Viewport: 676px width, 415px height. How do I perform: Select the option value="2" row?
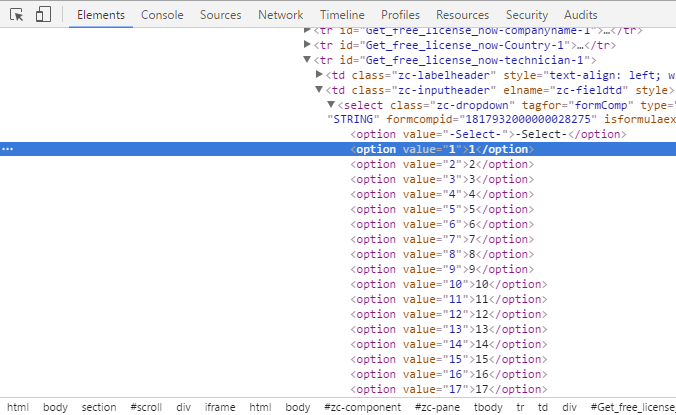(442, 164)
